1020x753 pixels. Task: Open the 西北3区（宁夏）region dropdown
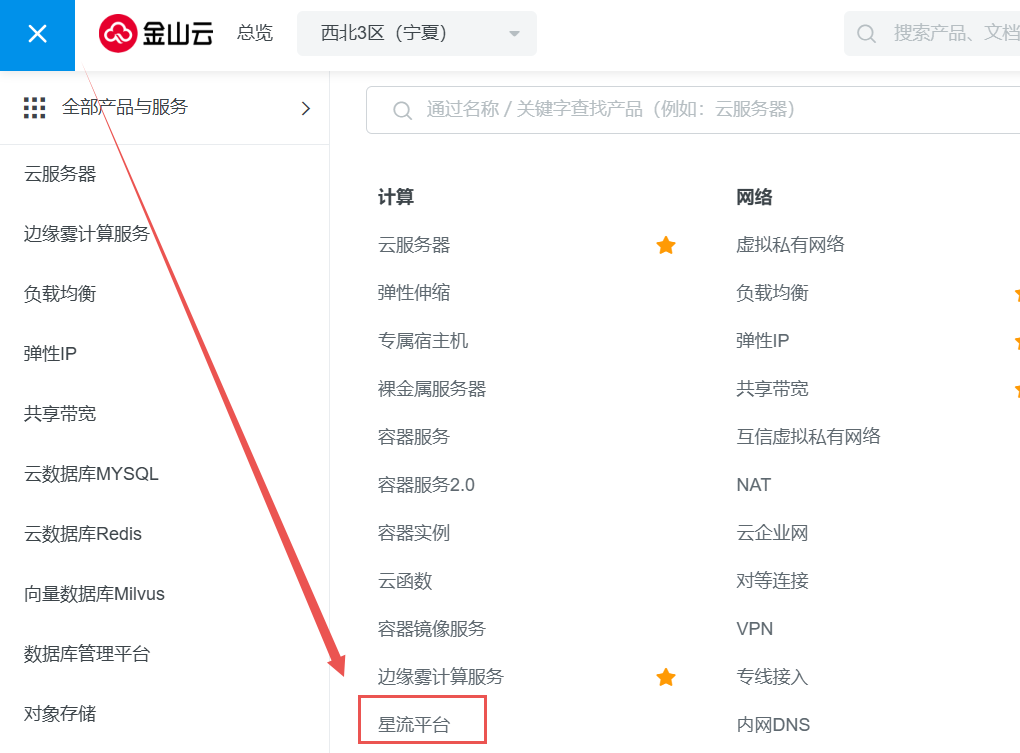(x=417, y=34)
